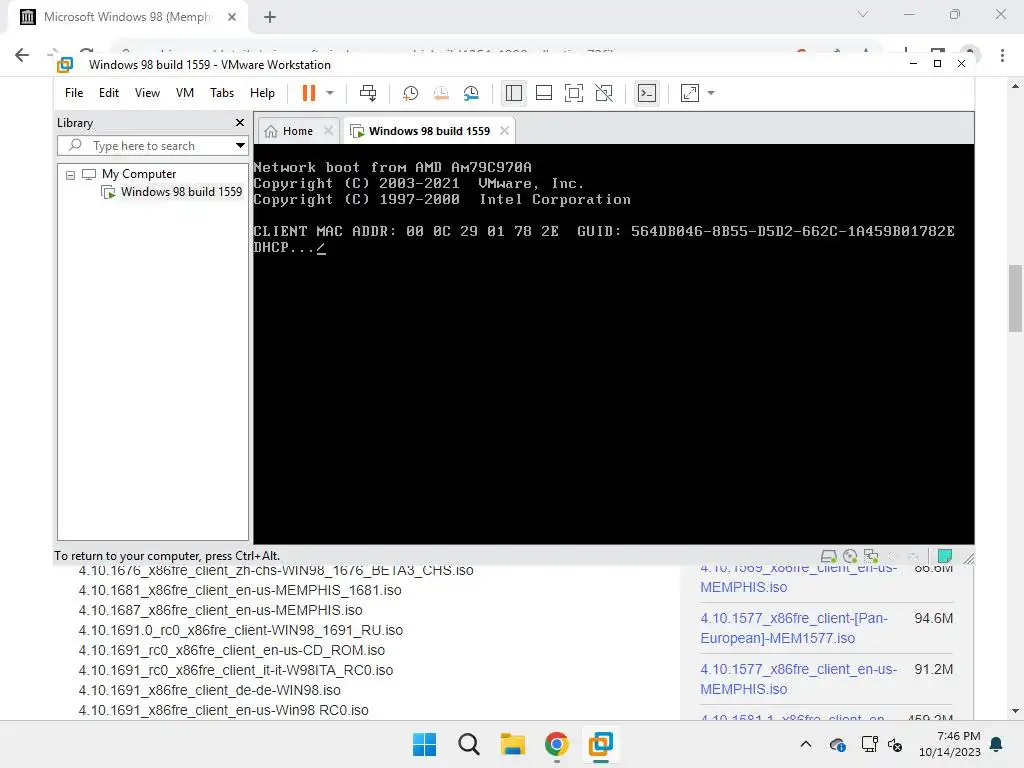Click the Unity mode toolbar icon
Viewport: 1024px width, 768px height.
pos(604,93)
